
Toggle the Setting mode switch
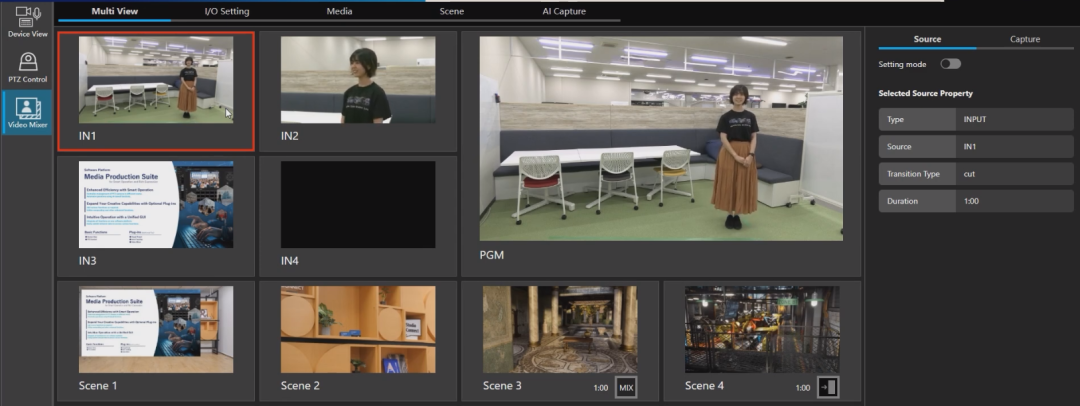click(949, 64)
